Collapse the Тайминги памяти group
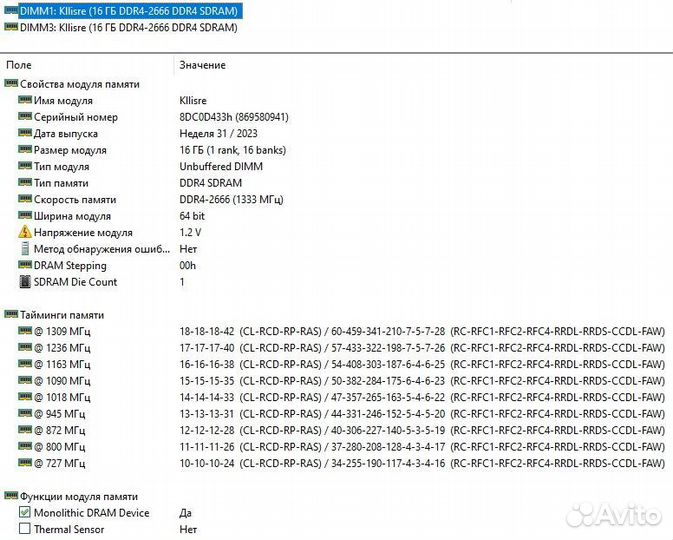Screen dimensions: 673x540 pyautogui.click(x=11, y=315)
